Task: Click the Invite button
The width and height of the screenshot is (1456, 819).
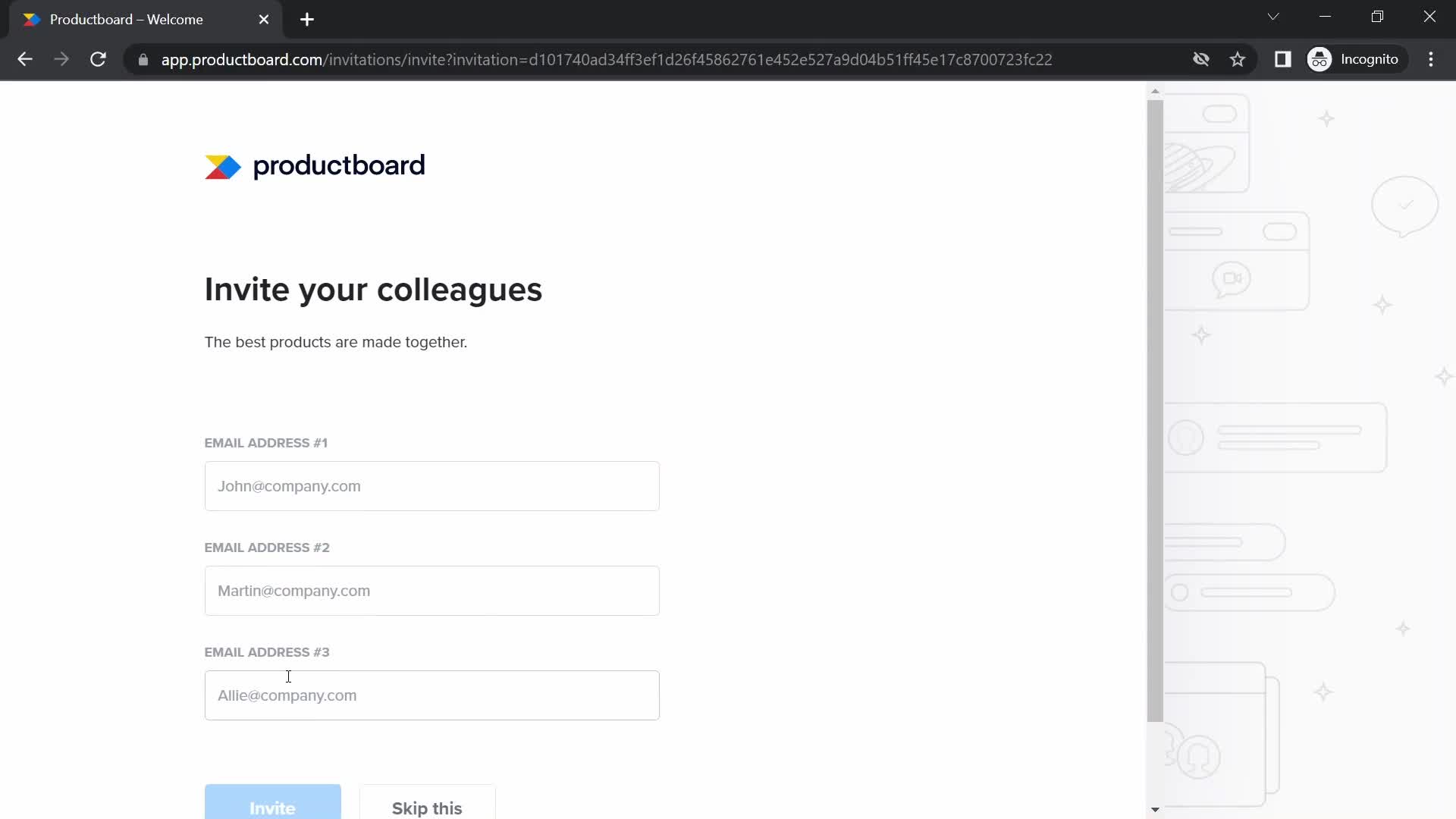Action: click(272, 802)
